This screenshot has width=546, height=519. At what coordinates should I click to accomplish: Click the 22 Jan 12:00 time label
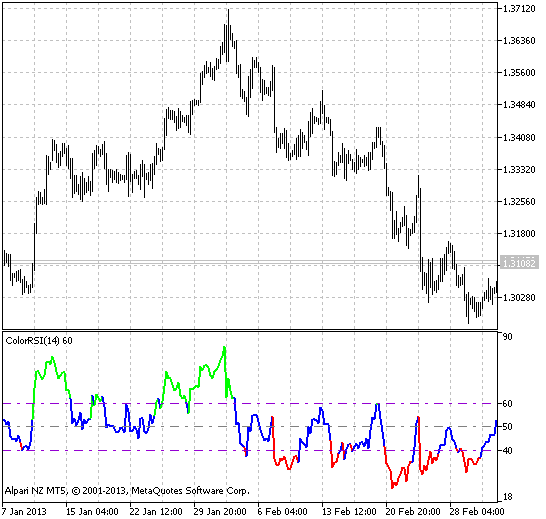tap(156, 512)
